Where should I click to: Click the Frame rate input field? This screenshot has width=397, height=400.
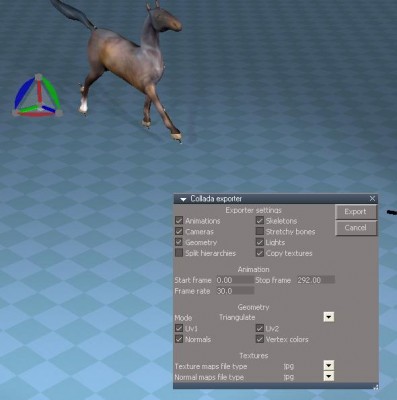235,291
